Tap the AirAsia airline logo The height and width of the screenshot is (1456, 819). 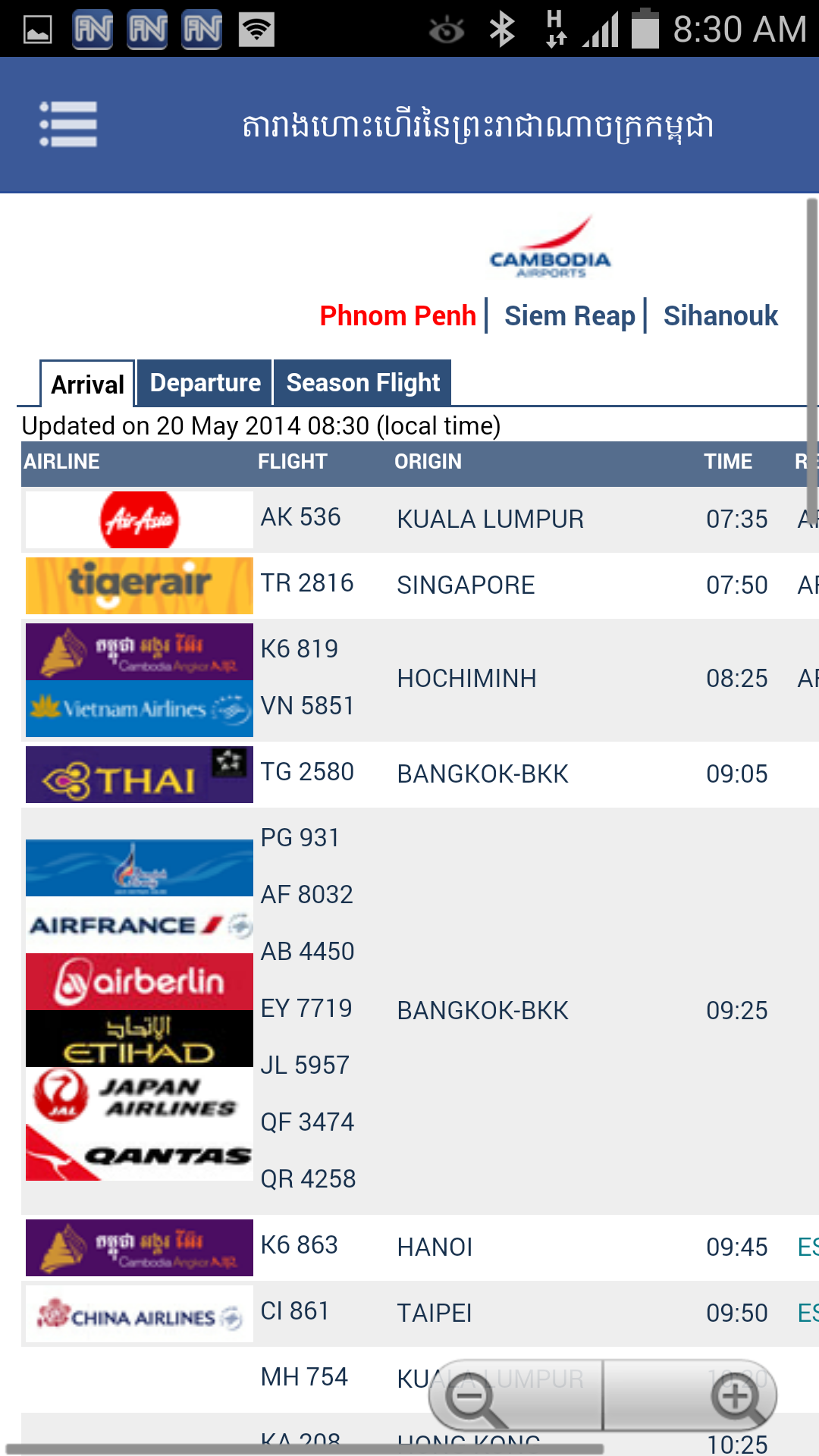coord(140,519)
